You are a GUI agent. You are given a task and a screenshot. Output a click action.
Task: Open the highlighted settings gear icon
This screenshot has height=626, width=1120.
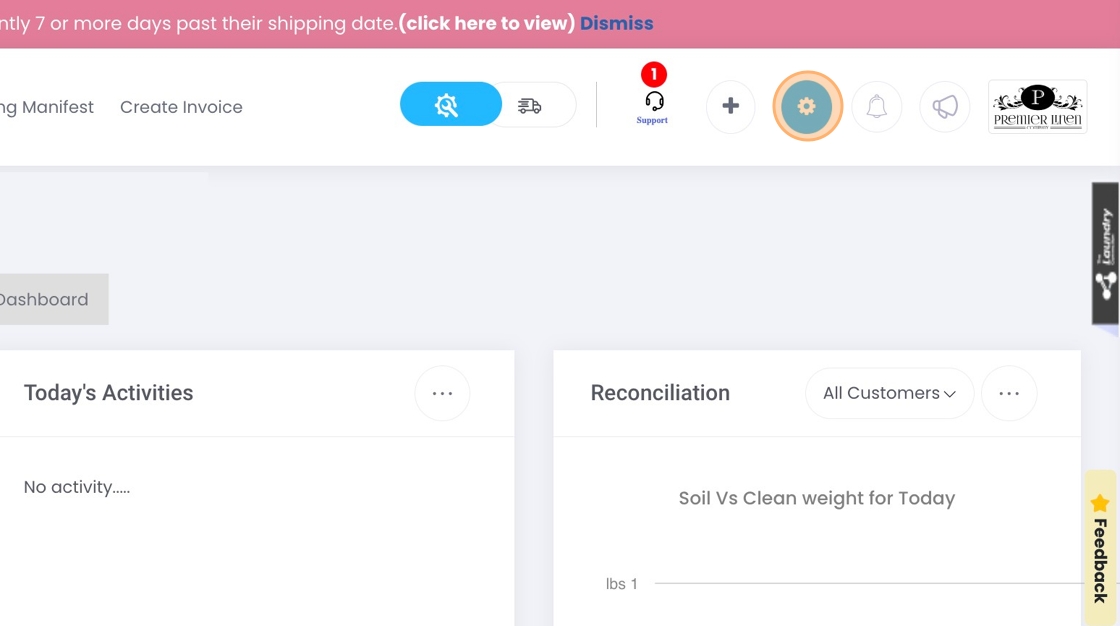click(807, 106)
